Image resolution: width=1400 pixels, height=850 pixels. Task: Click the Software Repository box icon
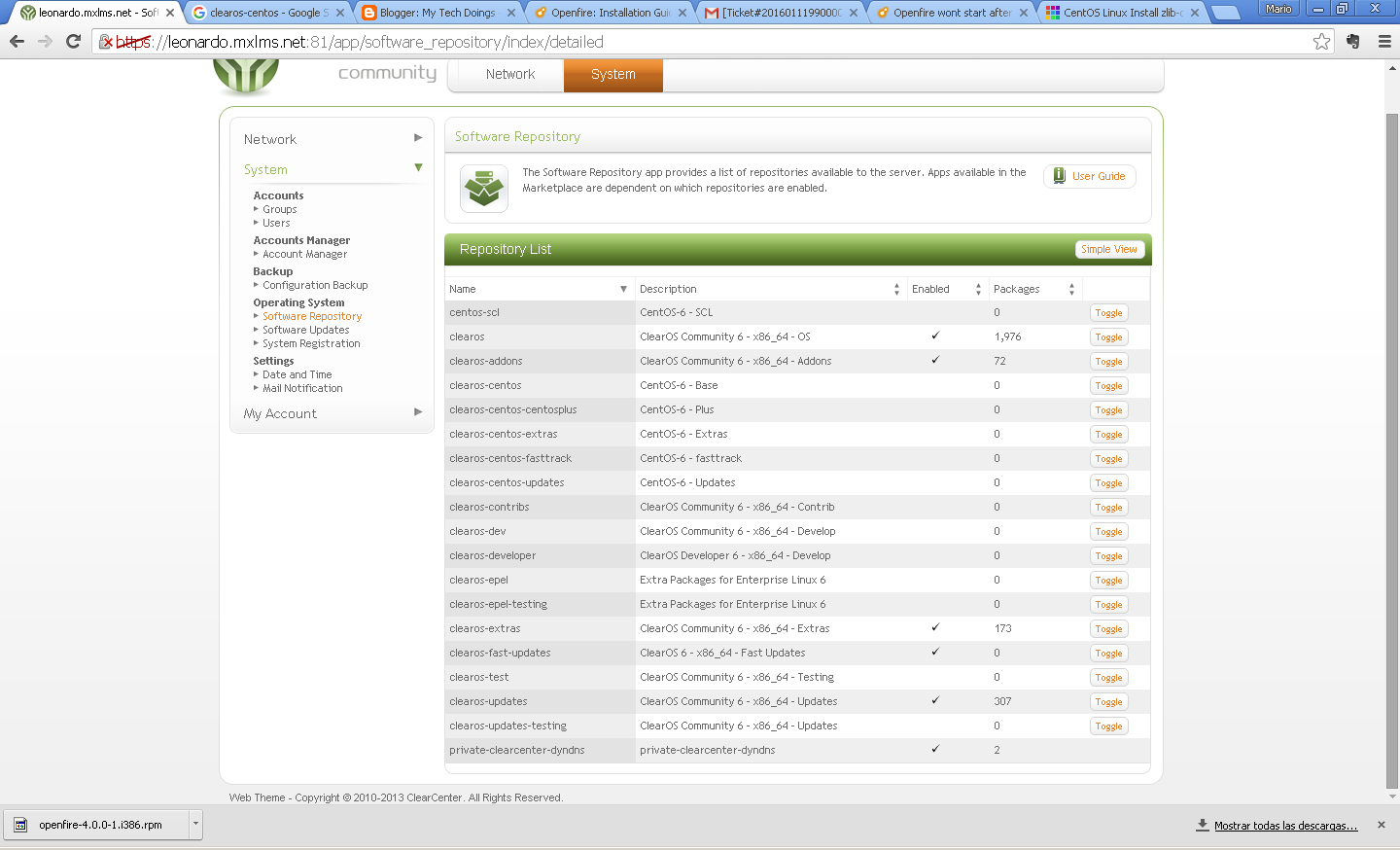pyautogui.click(x=483, y=188)
